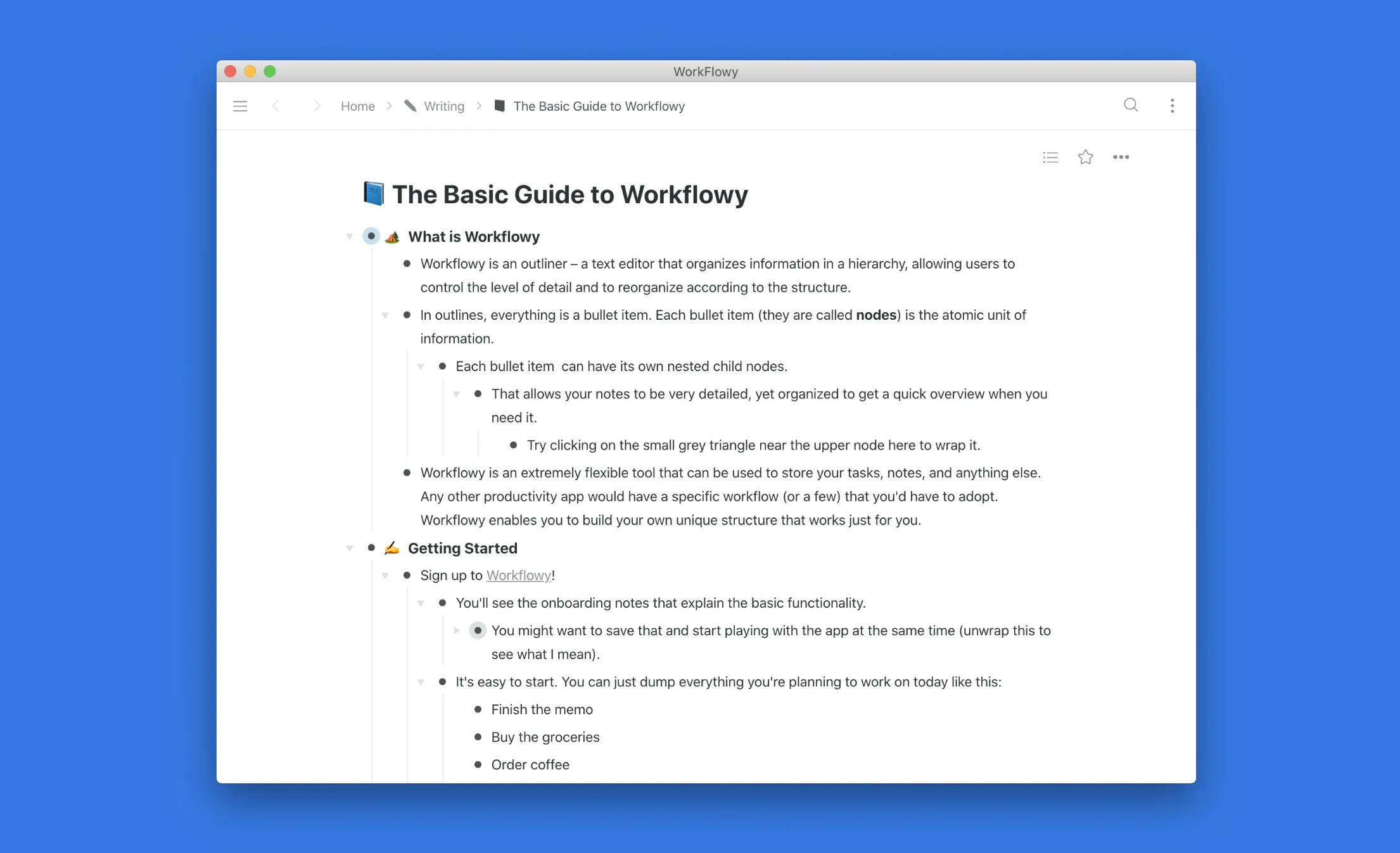Image resolution: width=1400 pixels, height=853 pixels.
Task: Expand the collapsed 'You might want to save' node
Action: [x=457, y=631]
